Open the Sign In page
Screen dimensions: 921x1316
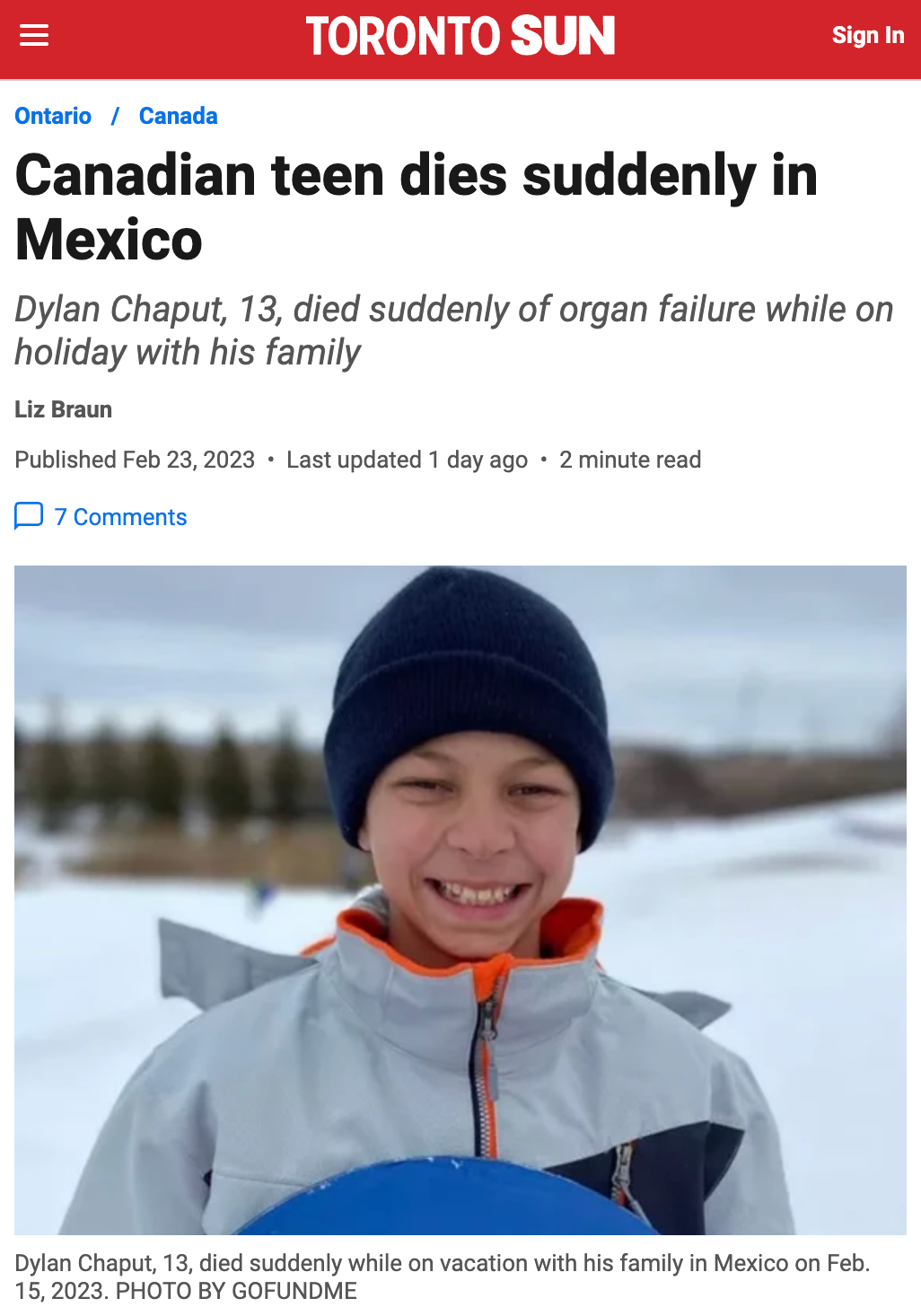coord(868,35)
